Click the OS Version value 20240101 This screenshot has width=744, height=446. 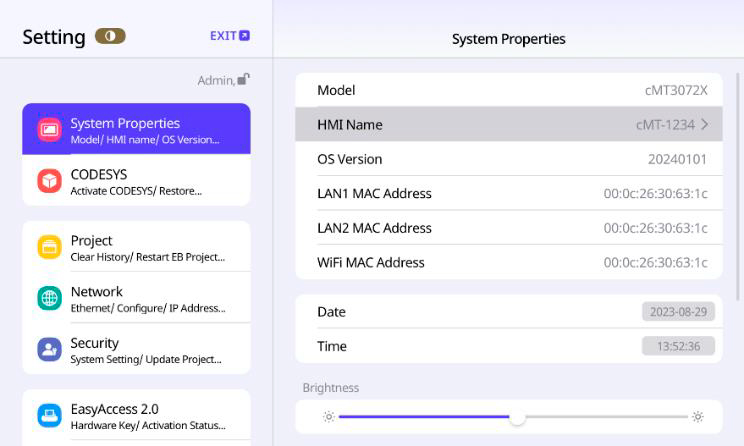click(x=678, y=159)
